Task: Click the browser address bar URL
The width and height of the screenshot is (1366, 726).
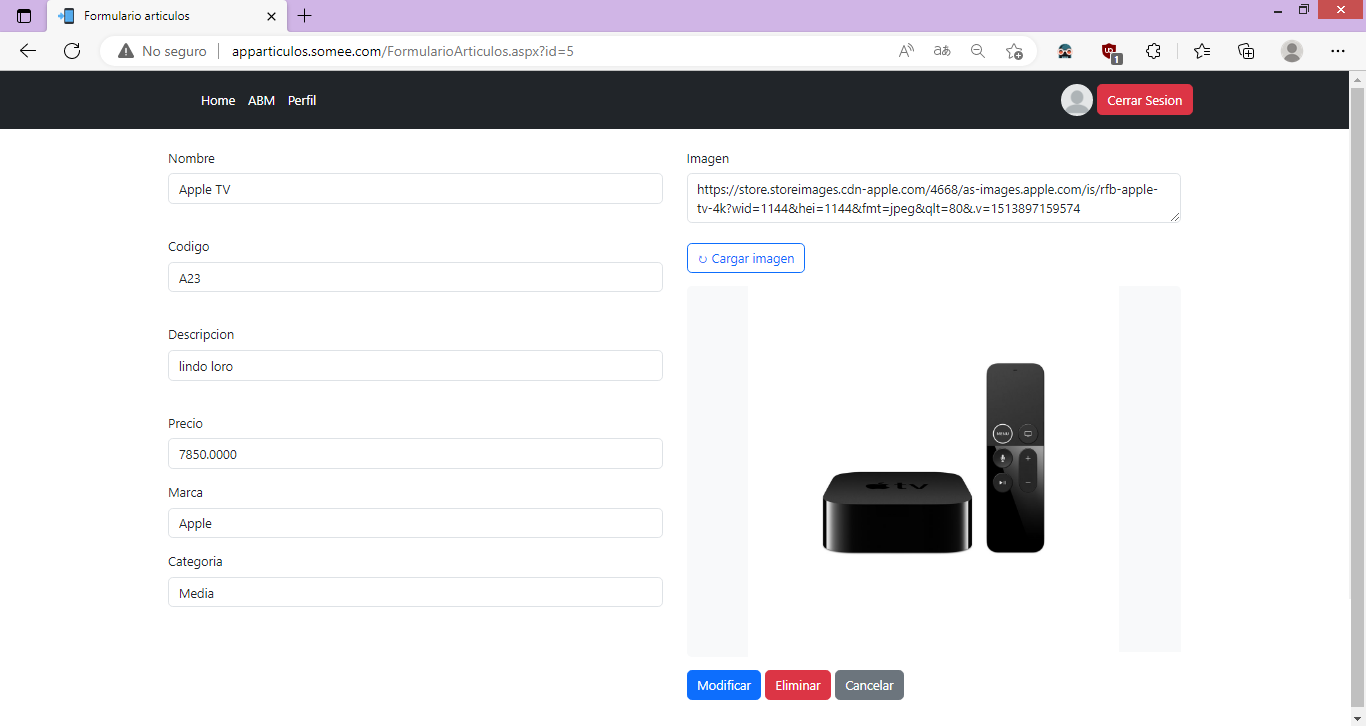Action: coord(403,51)
